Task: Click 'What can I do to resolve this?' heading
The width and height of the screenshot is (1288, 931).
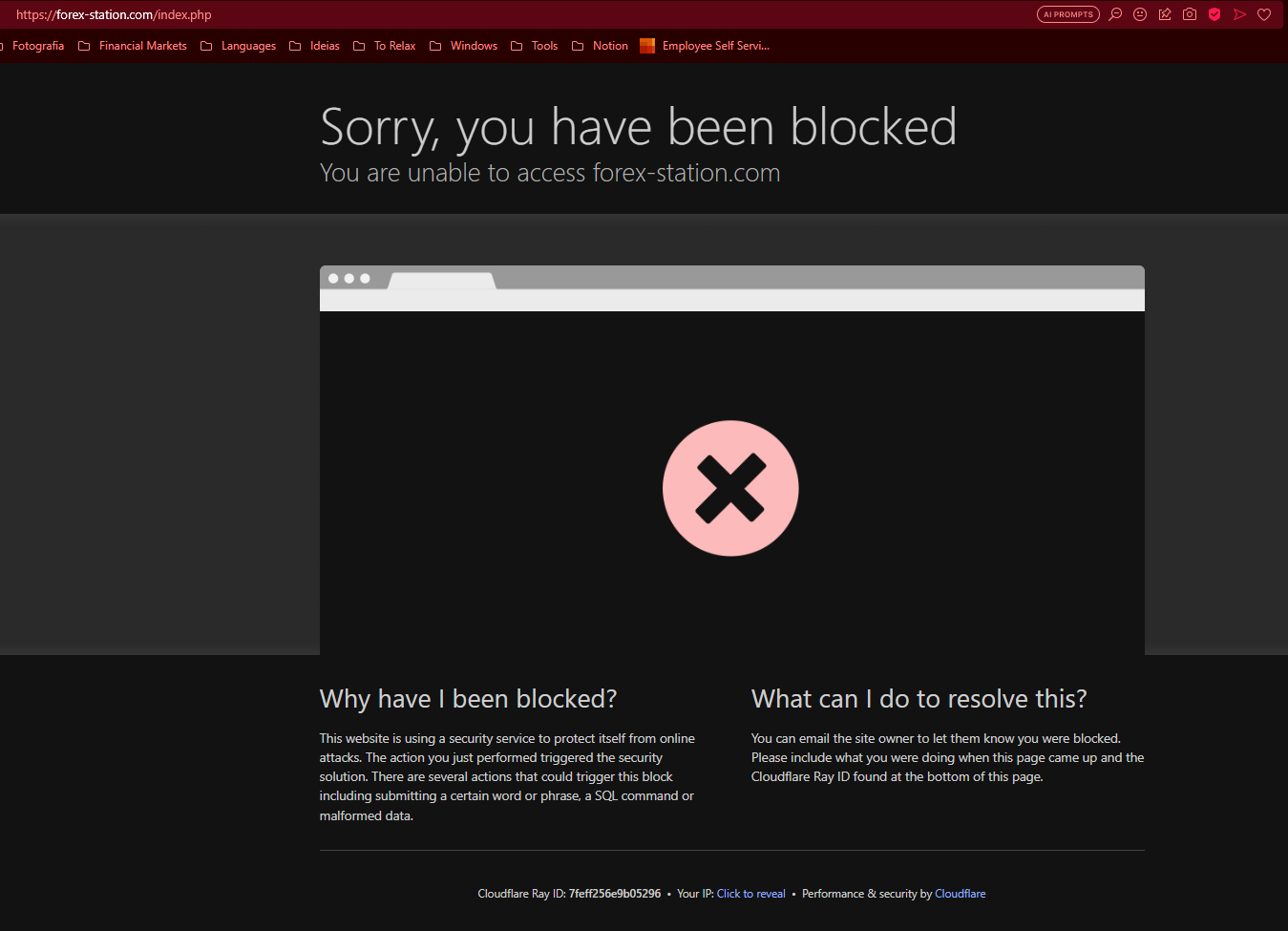Action: pos(919,699)
